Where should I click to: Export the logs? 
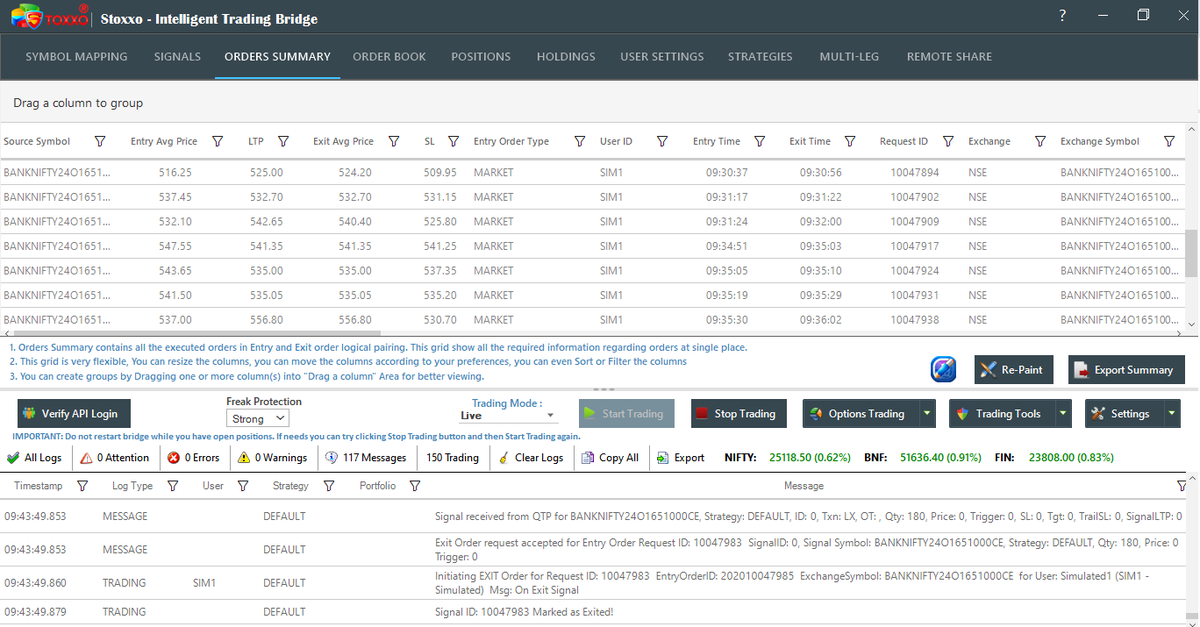tap(680, 458)
